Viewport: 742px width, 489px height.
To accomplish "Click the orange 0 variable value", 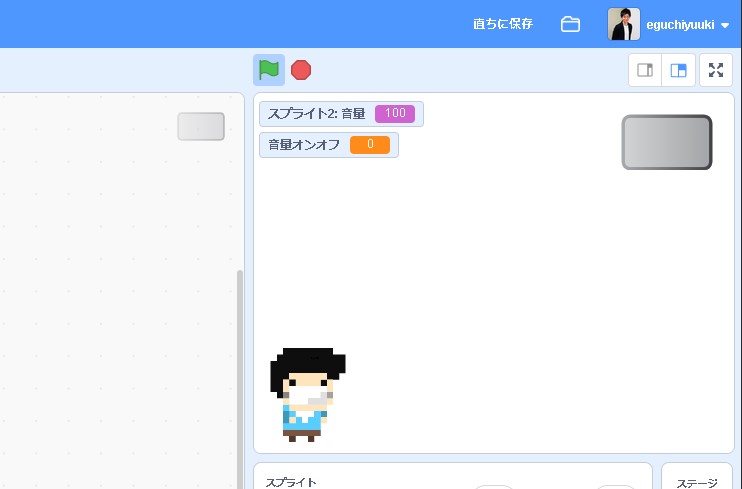I will click(x=370, y=145).
